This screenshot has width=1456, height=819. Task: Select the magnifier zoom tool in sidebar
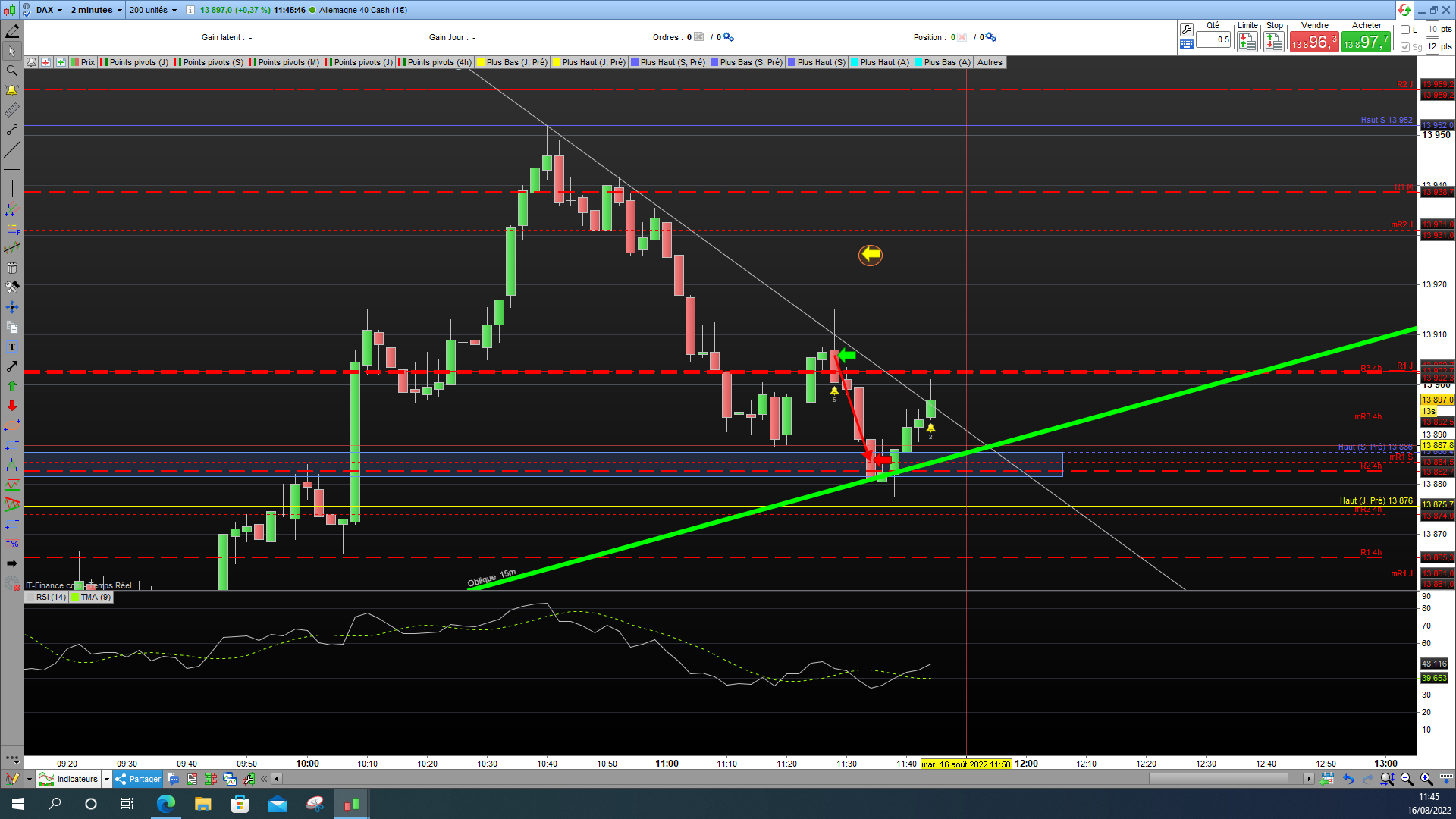pos(12,71)
